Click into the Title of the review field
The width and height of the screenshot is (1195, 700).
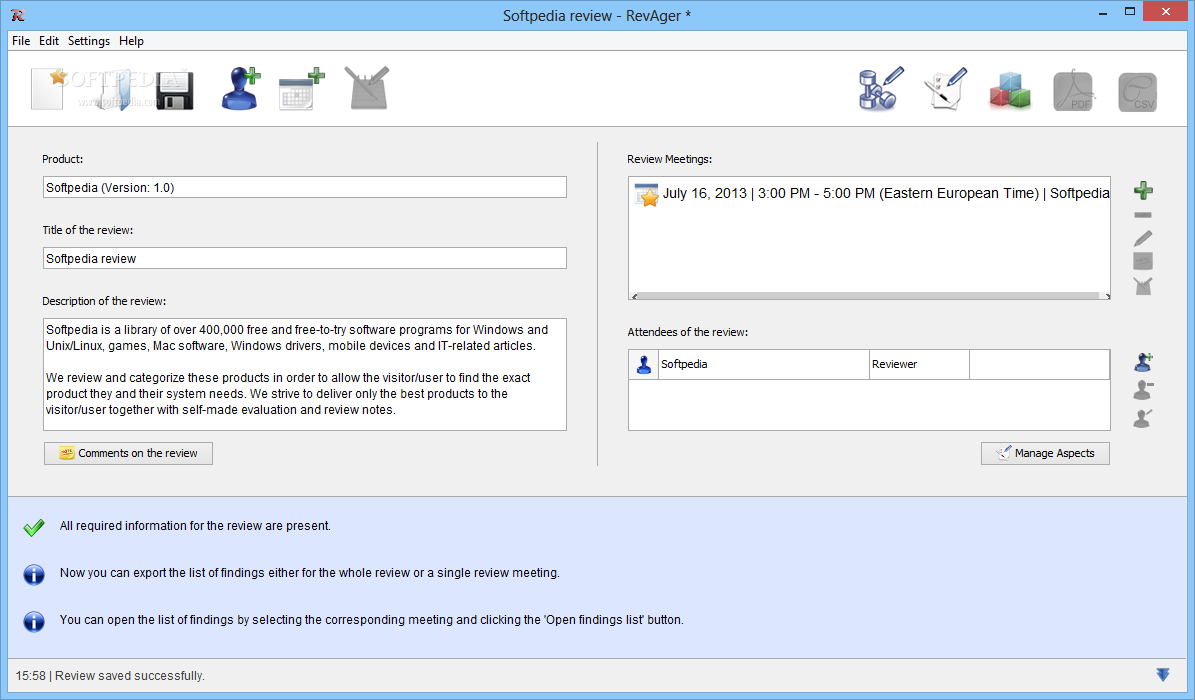(305, 258)
